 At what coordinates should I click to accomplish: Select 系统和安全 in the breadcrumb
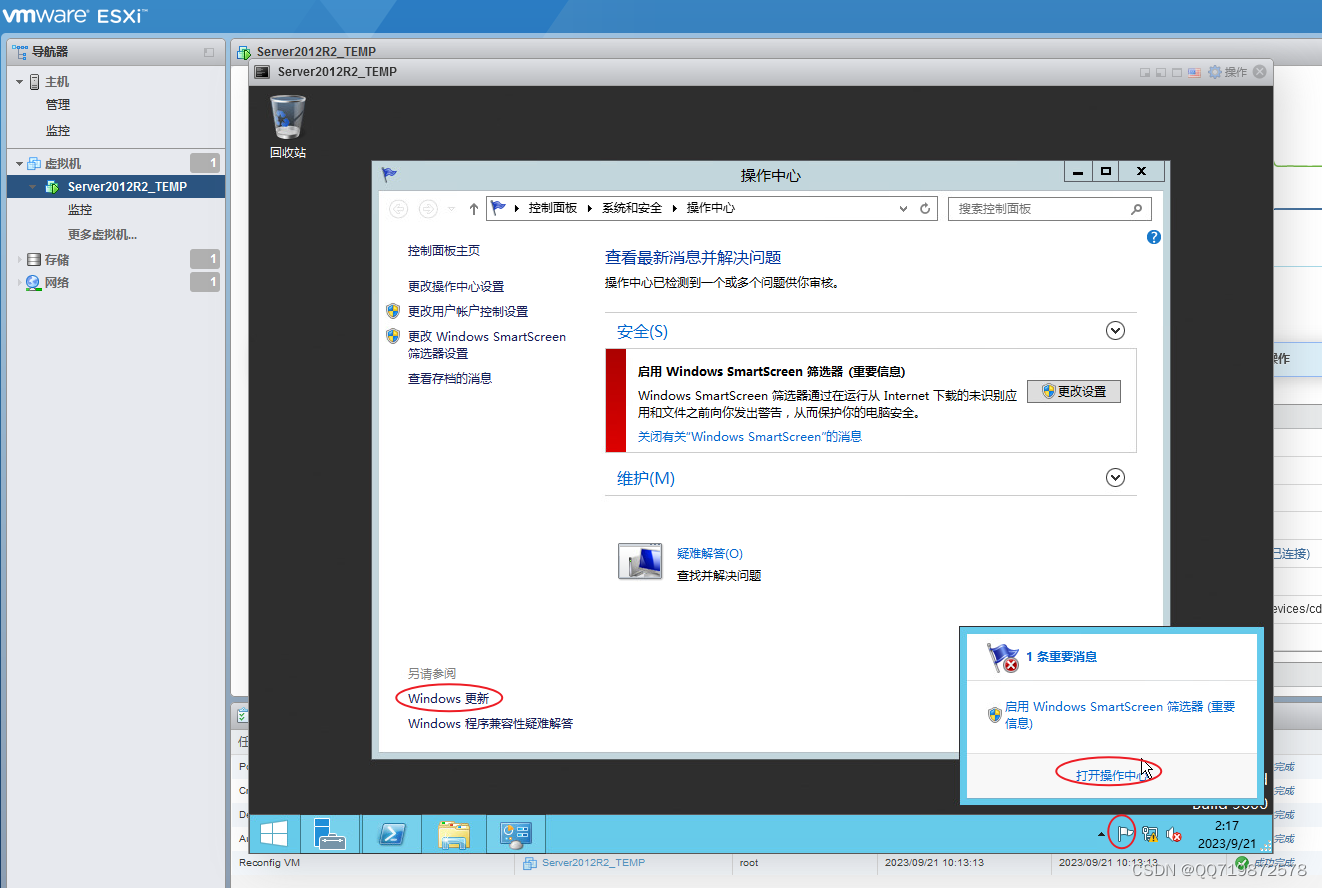(x=632, y=208)
